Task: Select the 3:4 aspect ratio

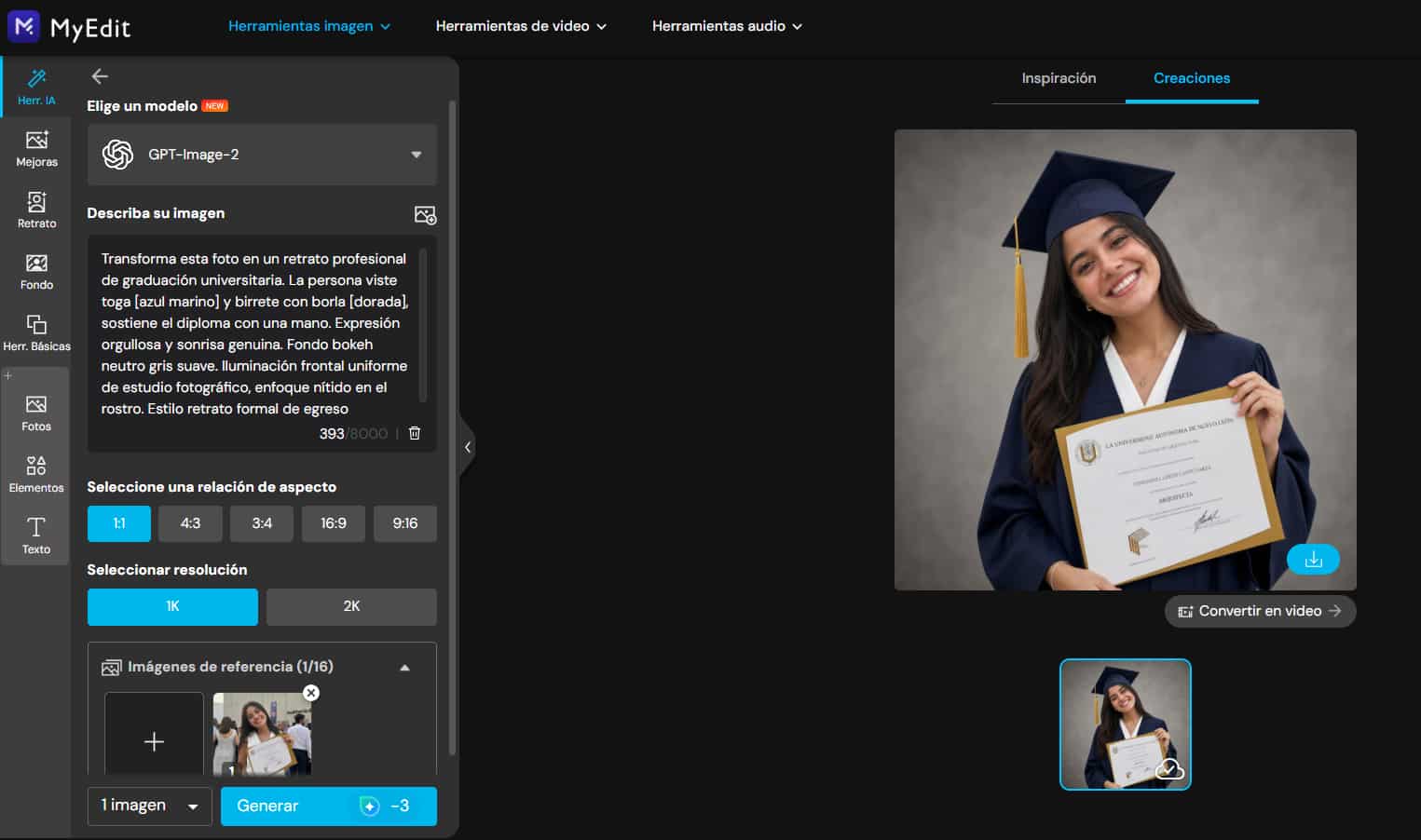Action: (262, 523)
